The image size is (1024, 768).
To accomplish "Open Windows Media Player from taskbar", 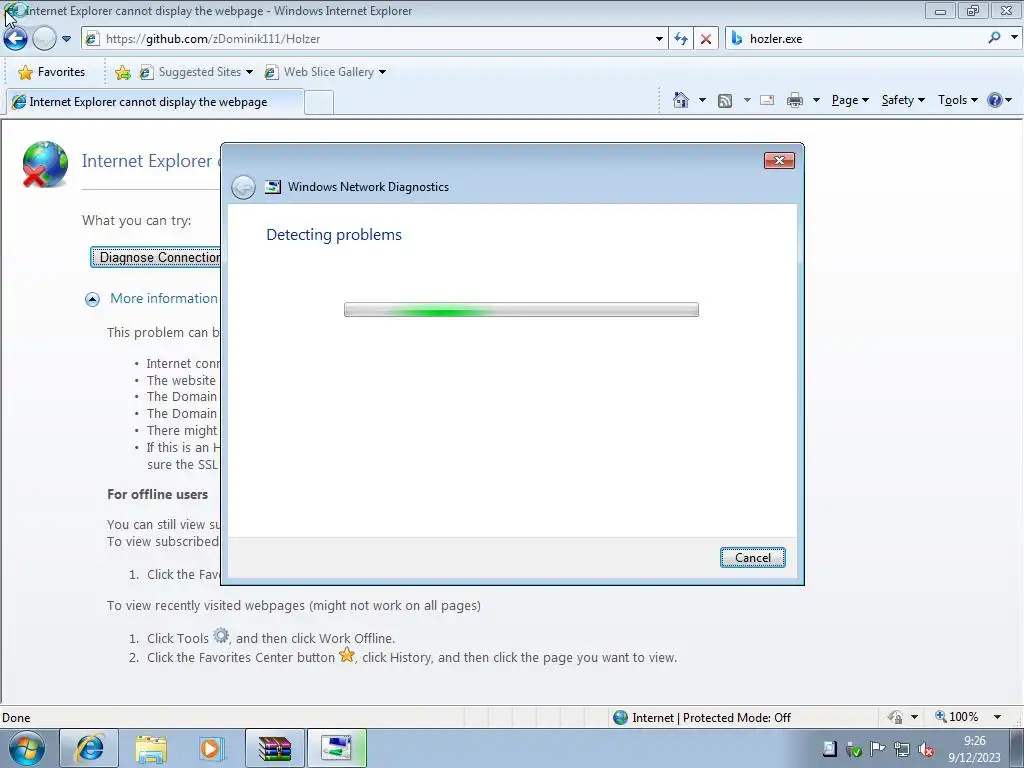I will (x=211, y=748).
